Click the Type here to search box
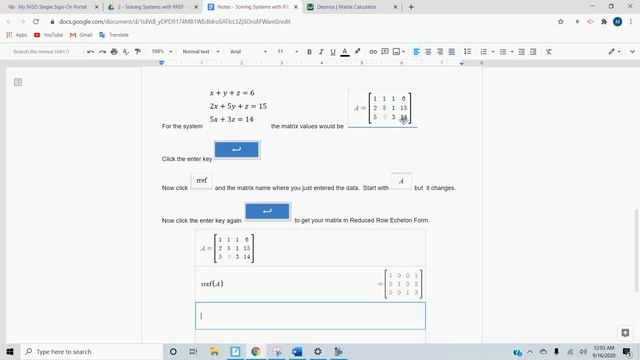Image resolution: width=640 pixels, height=360 pixels. 91,351
